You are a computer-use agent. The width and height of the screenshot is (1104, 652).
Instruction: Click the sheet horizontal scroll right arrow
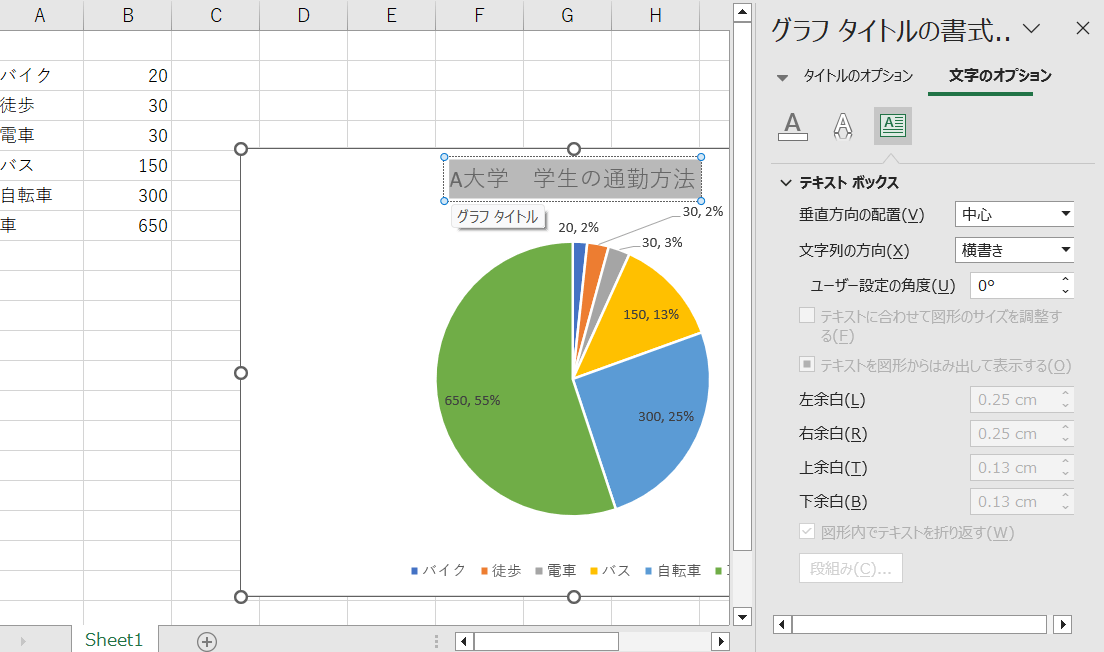[720, 641]
